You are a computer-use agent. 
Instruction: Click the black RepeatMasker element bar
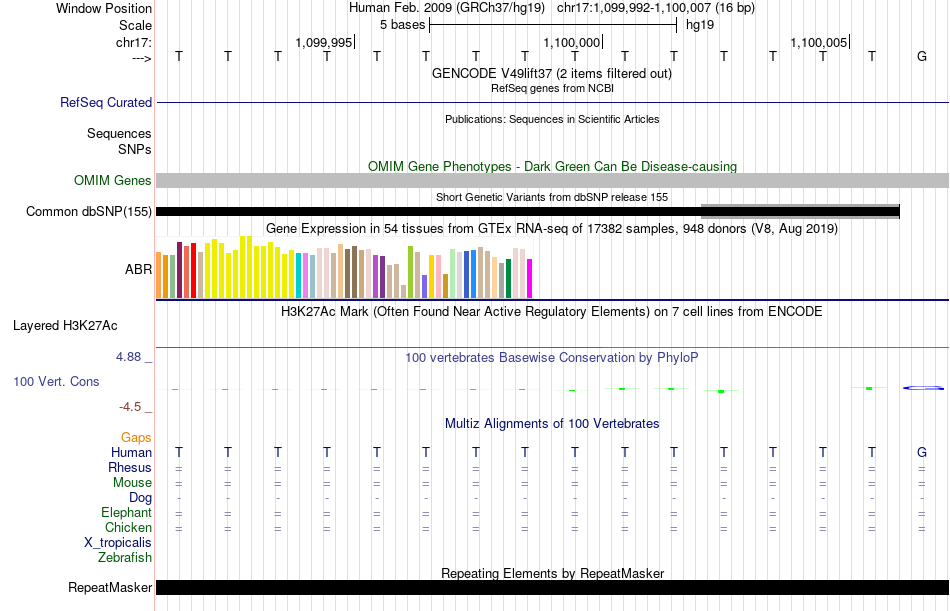[x=552, y=587]
